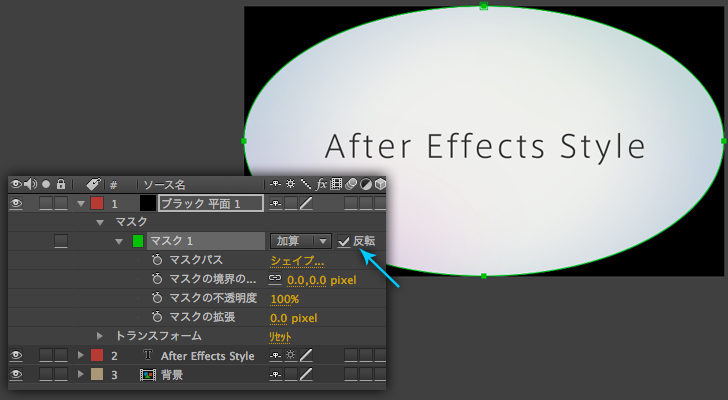
Task: Click the adjustment layer half-circle icon in header
Action: [366, 184]
